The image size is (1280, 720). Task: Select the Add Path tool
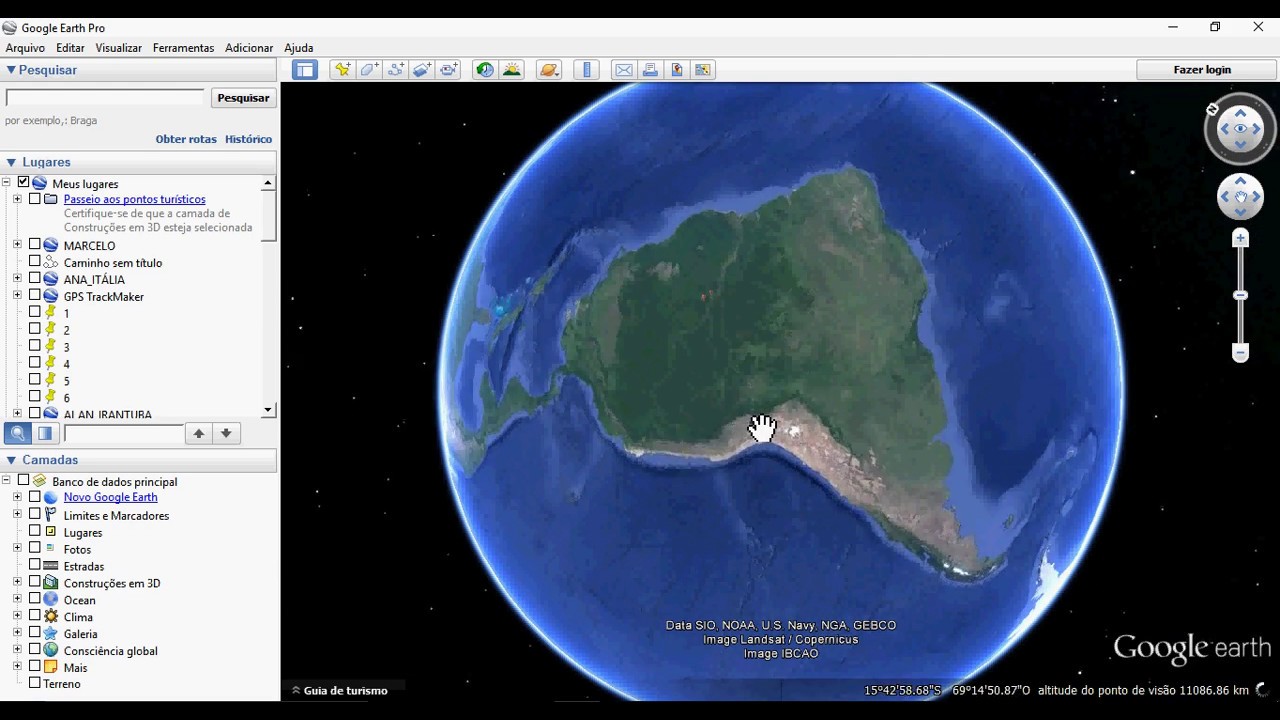point(396,70)
